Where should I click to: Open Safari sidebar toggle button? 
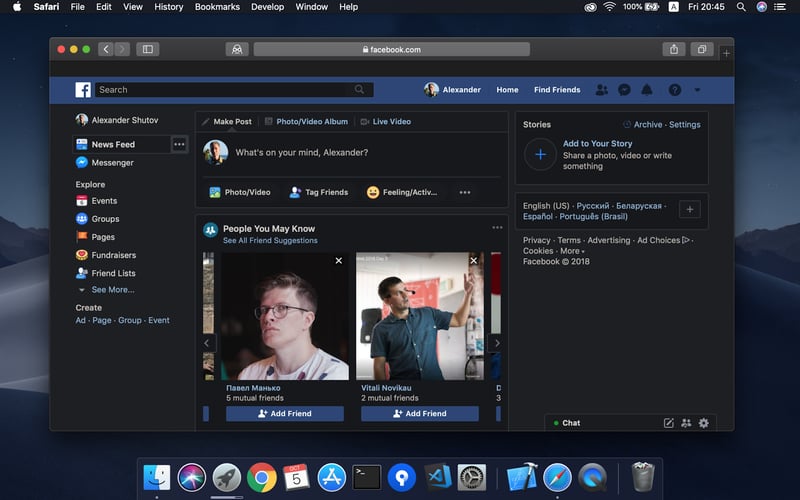148,49
